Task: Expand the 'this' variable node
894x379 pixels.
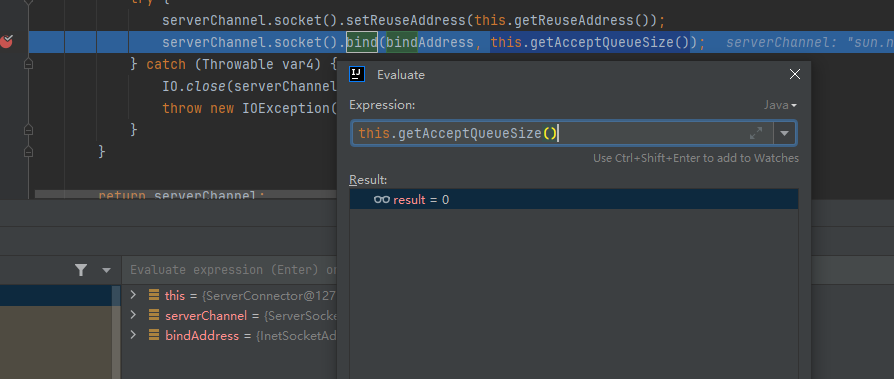Action: point(133,295)
